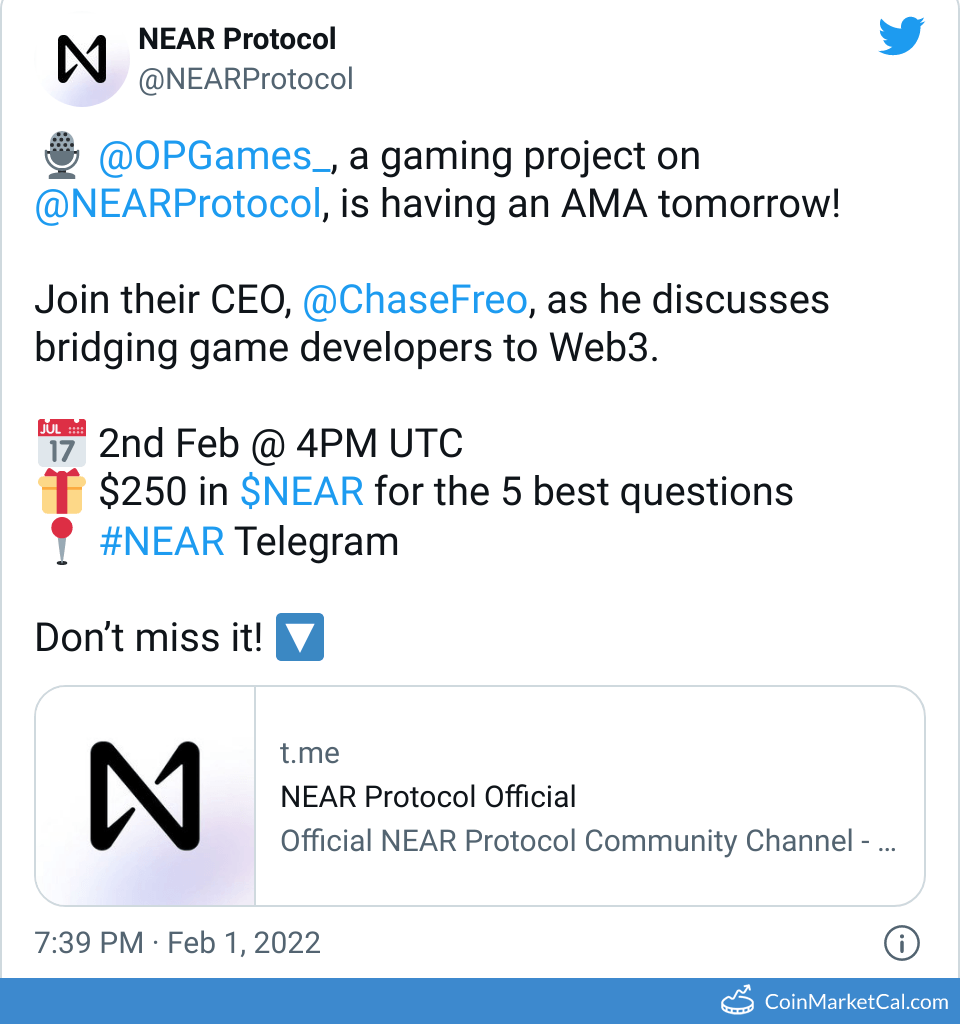960x1024 pixels.
Task: Click the blue down-arrow emoji
Action: pos(299,638)
